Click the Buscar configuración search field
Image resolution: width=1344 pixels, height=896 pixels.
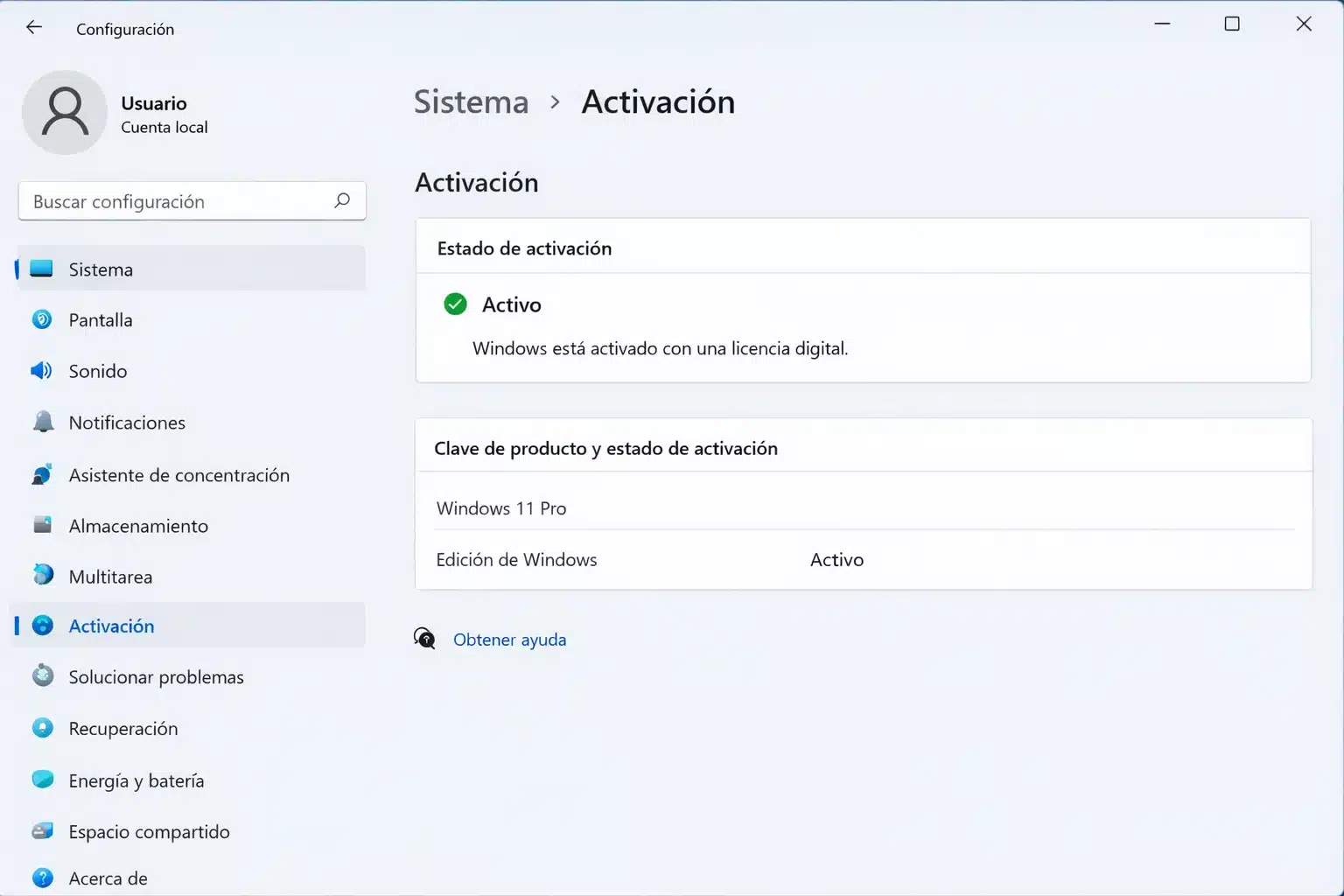pos(192,201)
